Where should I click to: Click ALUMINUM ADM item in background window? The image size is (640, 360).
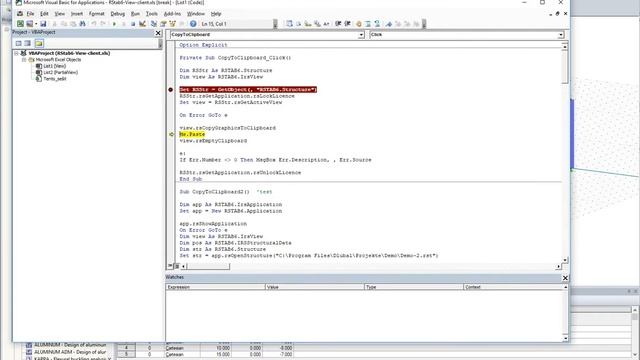tap(70, 352)
